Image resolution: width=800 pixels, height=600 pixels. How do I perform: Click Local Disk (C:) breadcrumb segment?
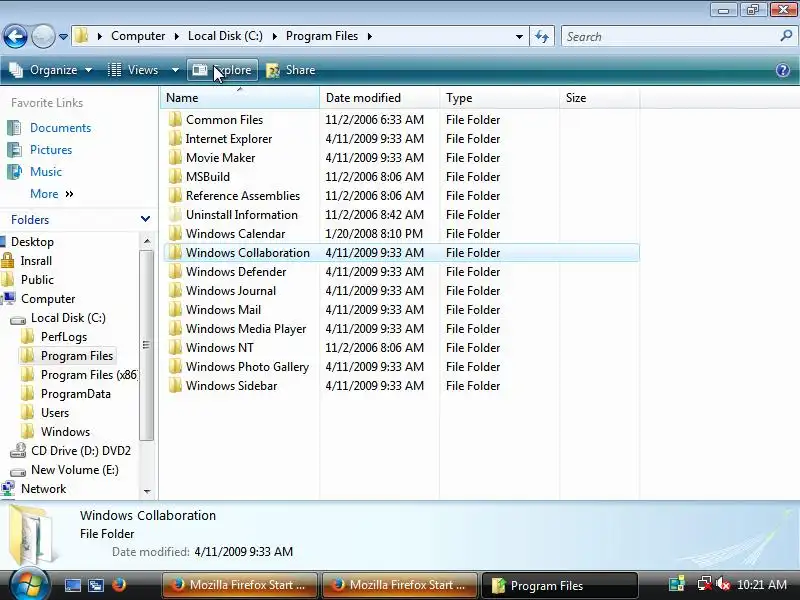[225, 36]
